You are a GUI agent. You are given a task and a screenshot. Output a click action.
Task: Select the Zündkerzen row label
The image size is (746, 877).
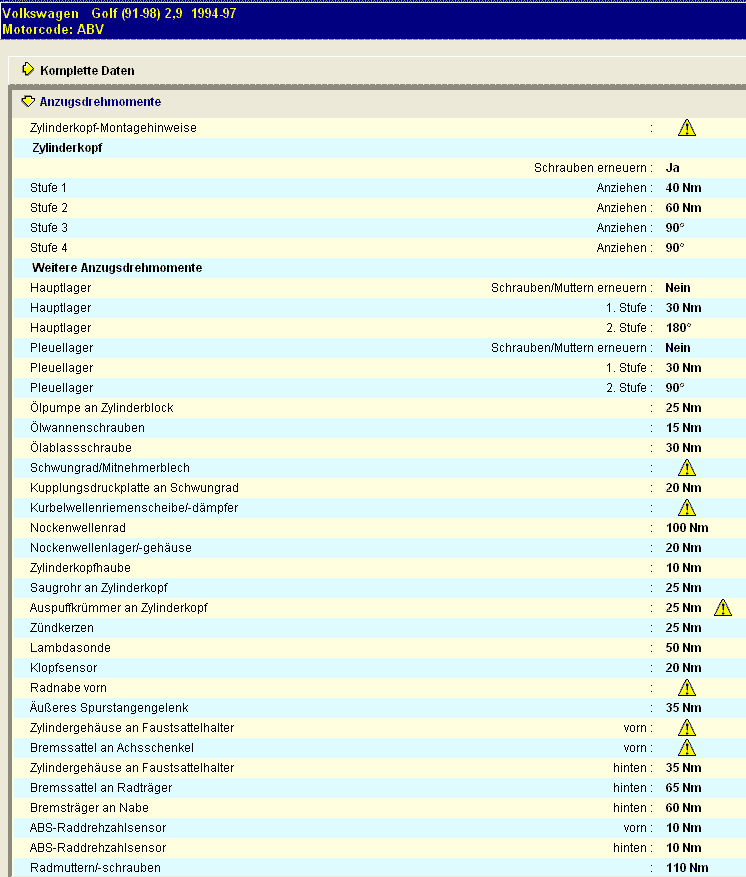(62, 628)
